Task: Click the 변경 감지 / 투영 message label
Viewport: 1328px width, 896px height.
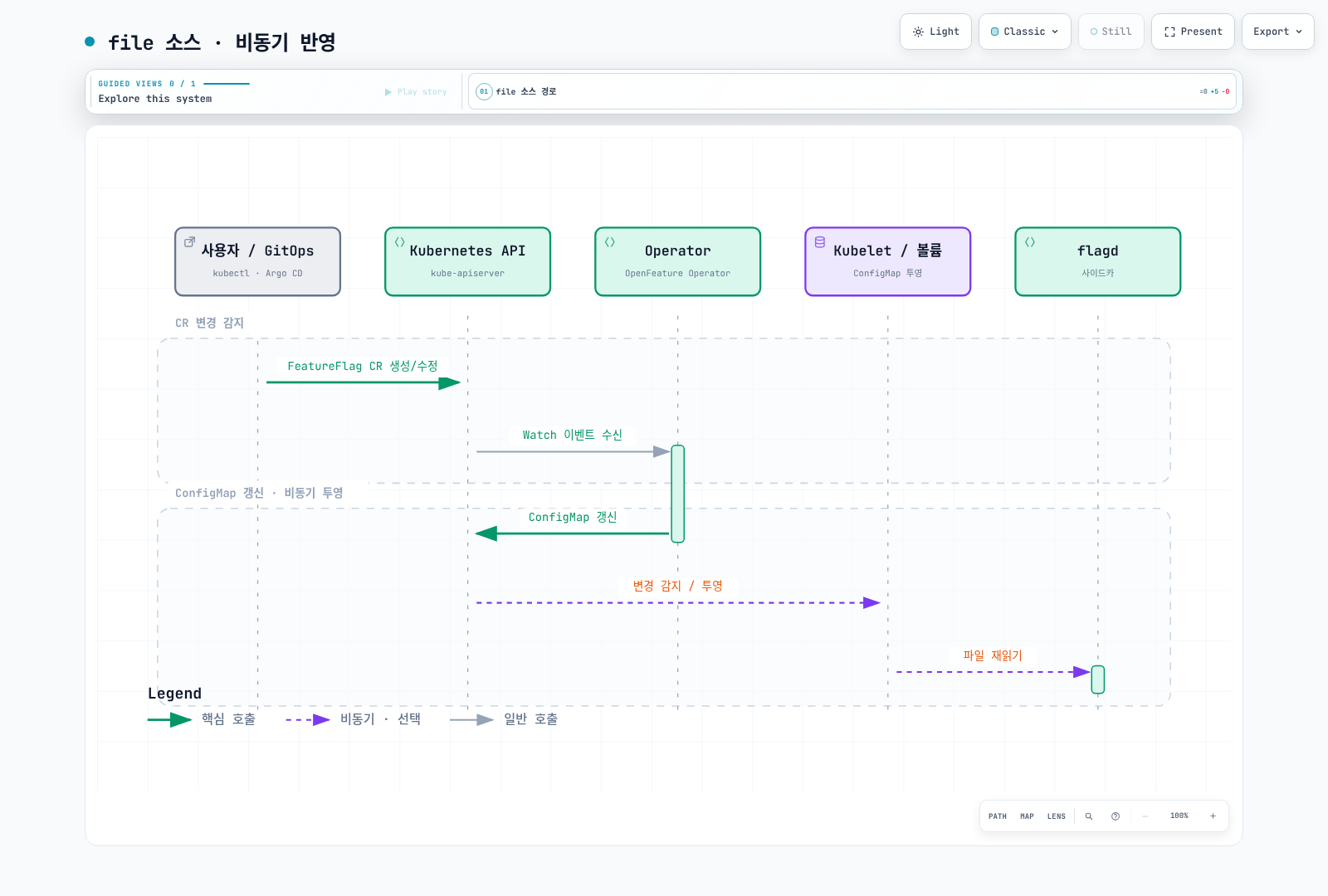Action: point(677,586)
